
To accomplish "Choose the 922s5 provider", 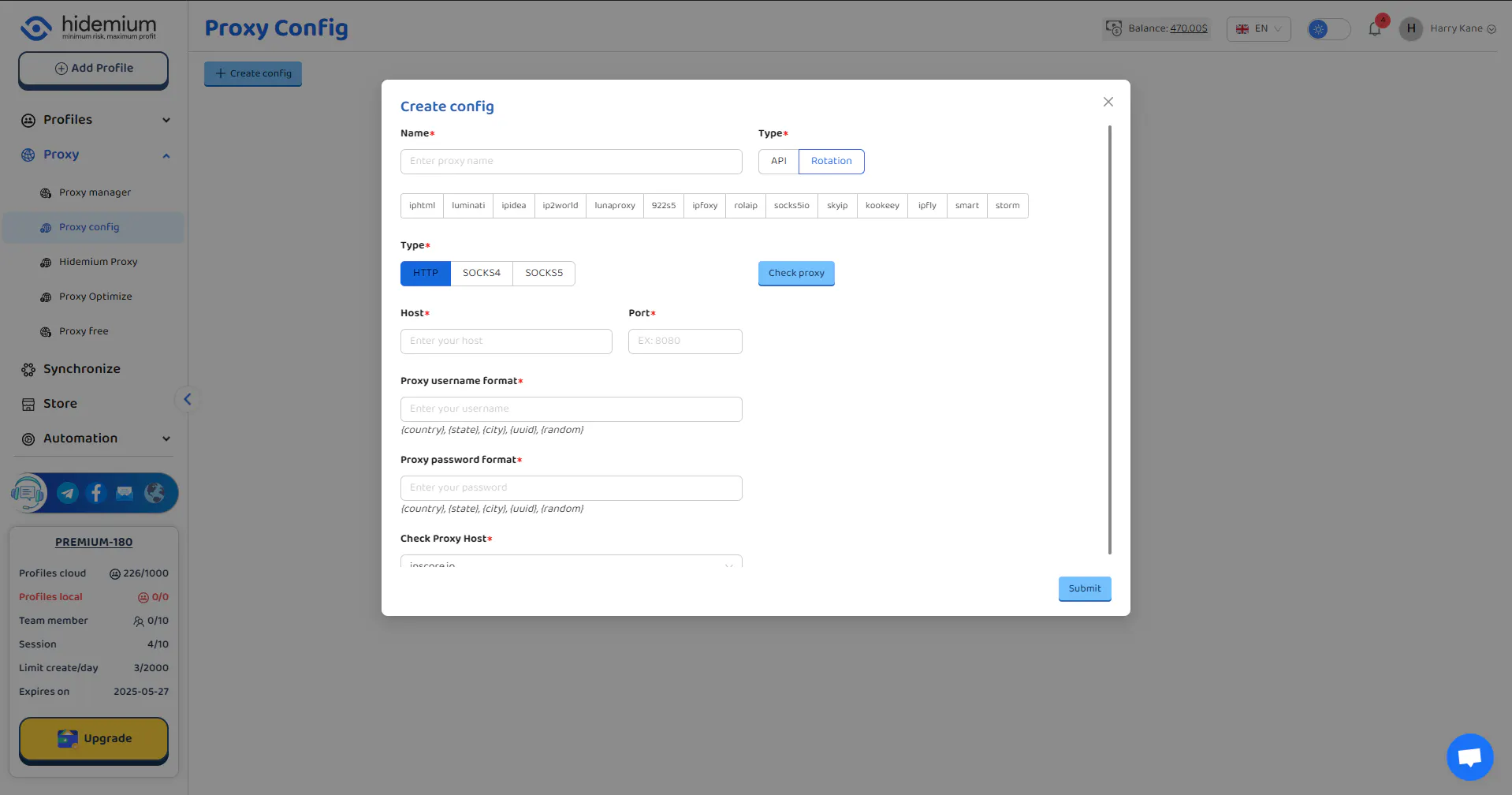I will (x=664, y=206).
